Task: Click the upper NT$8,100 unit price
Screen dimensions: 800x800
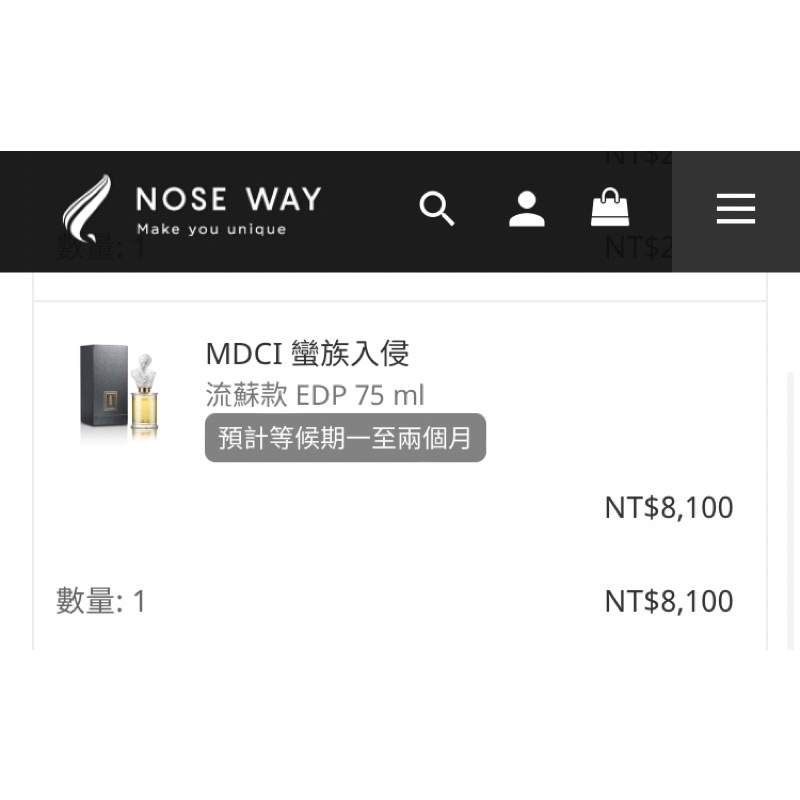Action: [668, 508]
